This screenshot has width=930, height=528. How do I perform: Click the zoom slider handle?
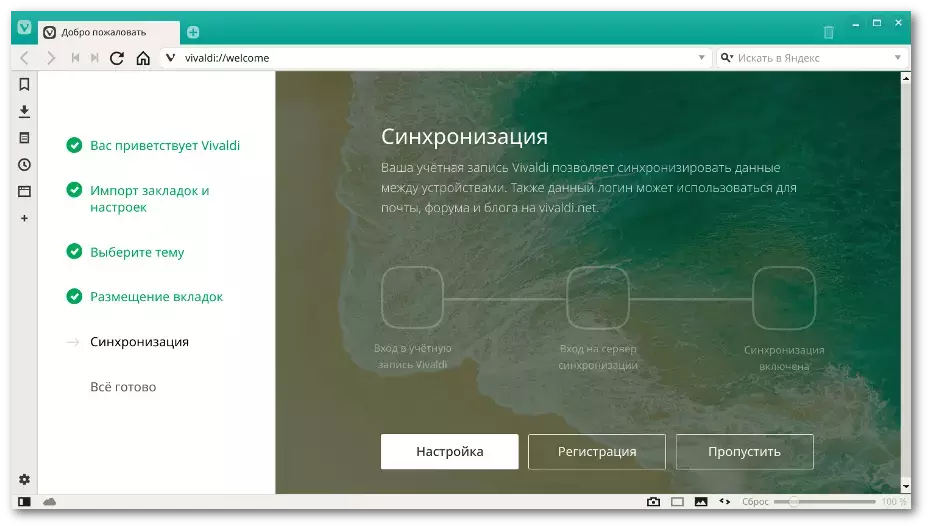pyautogui.click(x=794, y=502)
